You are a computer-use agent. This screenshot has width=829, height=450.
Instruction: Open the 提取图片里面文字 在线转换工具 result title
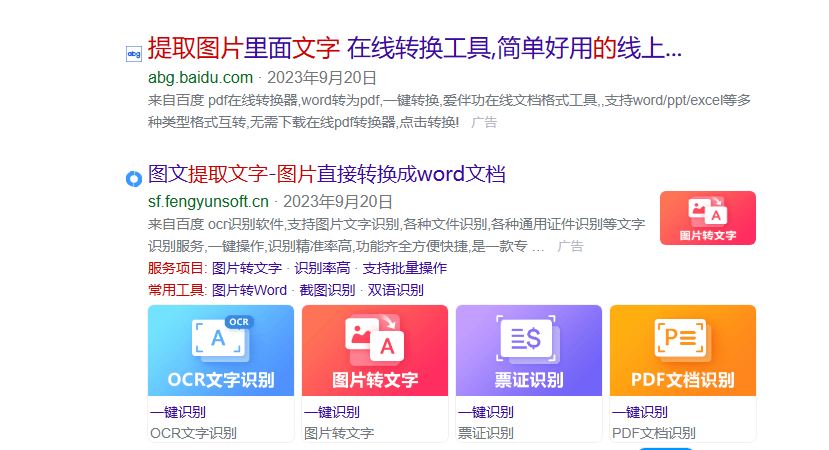coord(415,48)
